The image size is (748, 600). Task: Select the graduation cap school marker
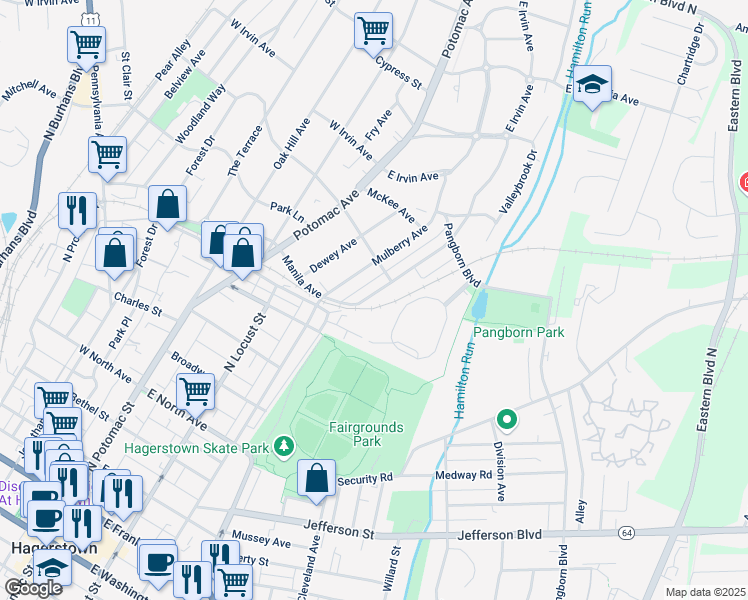point(592,86)
